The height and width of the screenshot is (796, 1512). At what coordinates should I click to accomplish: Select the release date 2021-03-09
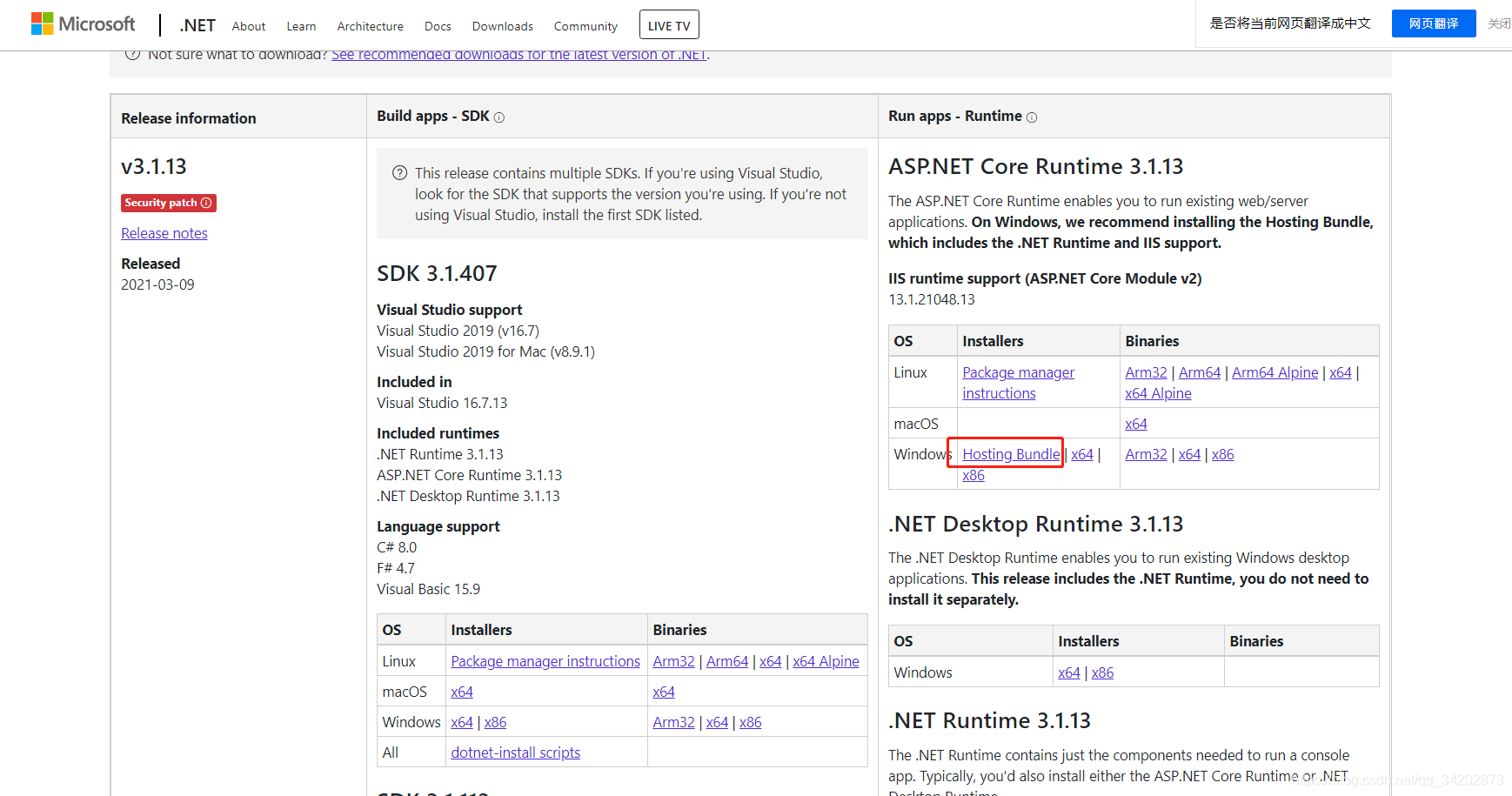pos(157,284)
